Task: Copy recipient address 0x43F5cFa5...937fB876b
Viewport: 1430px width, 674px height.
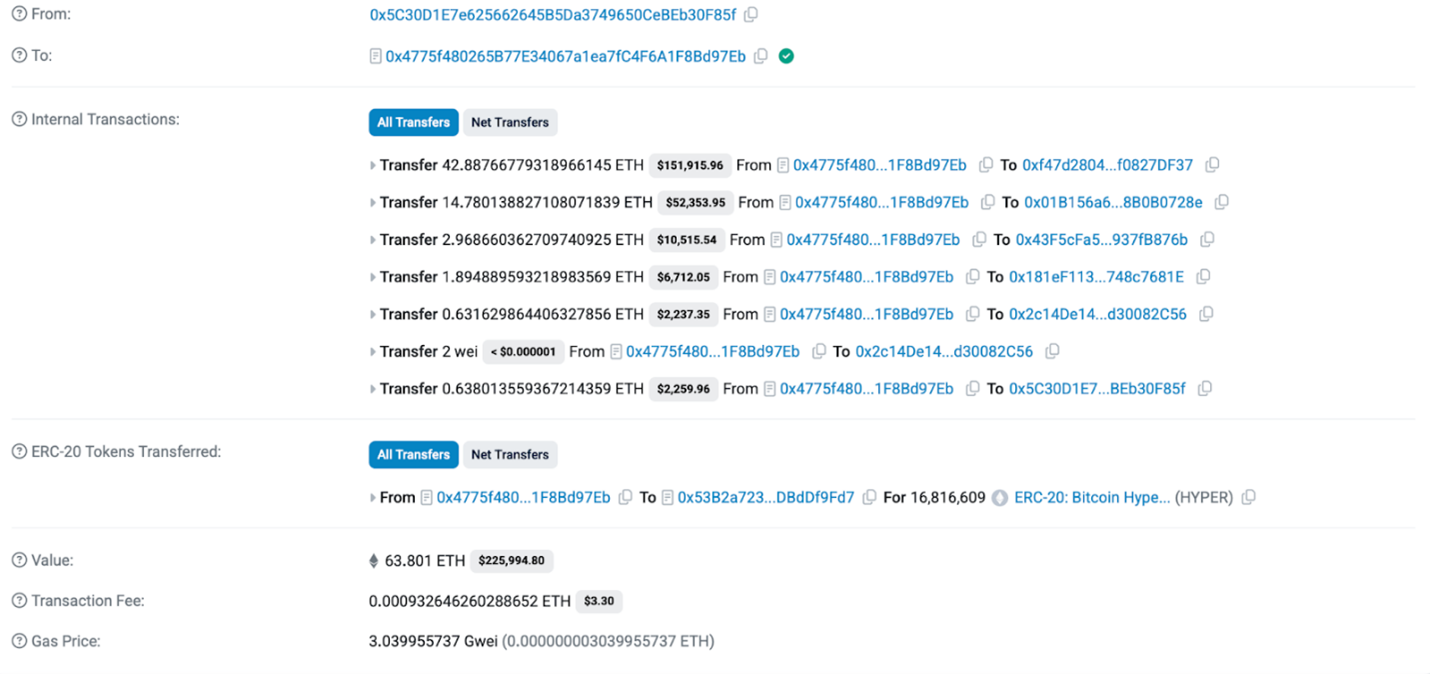Action: 1207,240
